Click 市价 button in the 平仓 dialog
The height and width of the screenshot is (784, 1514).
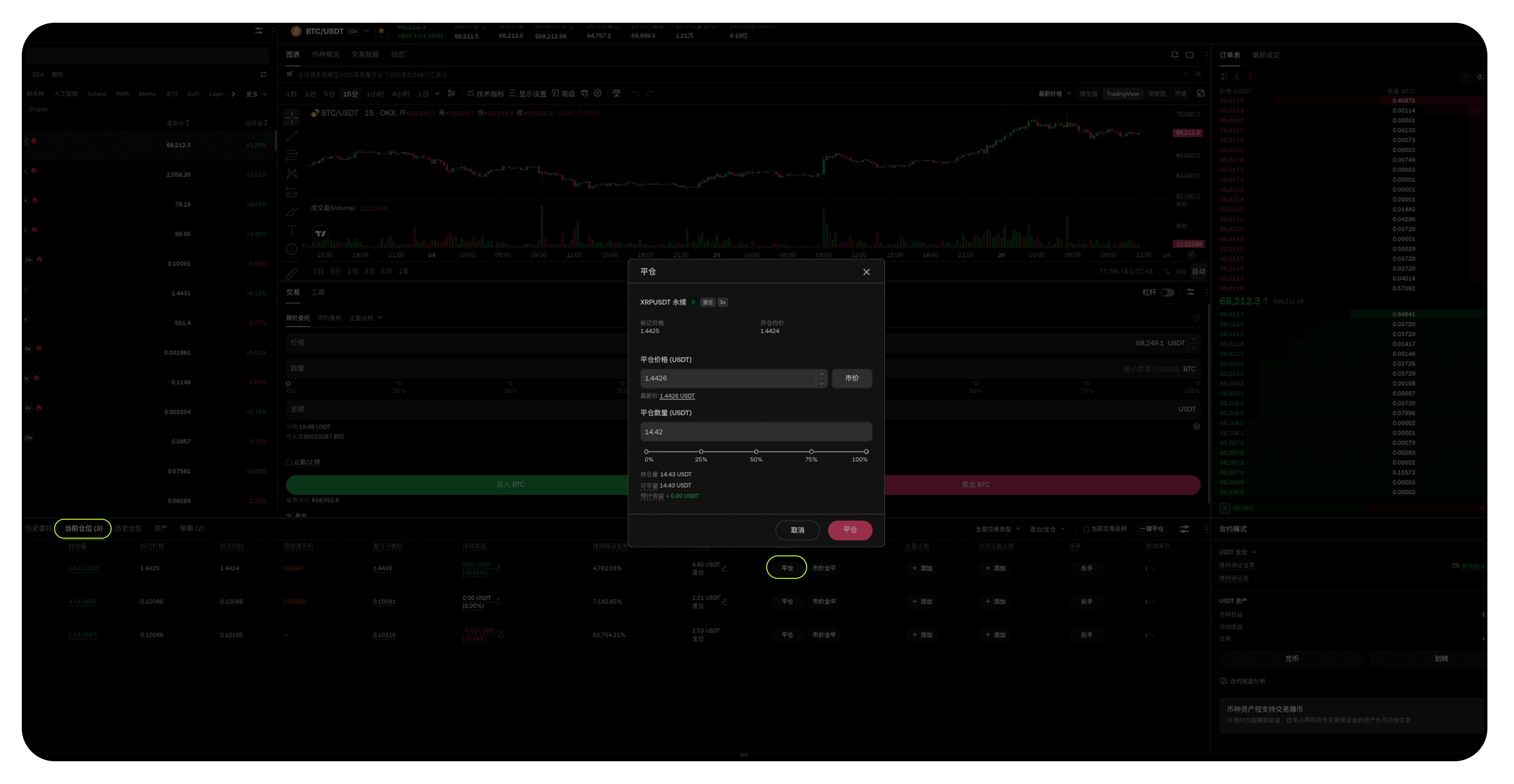coord(852,378)
